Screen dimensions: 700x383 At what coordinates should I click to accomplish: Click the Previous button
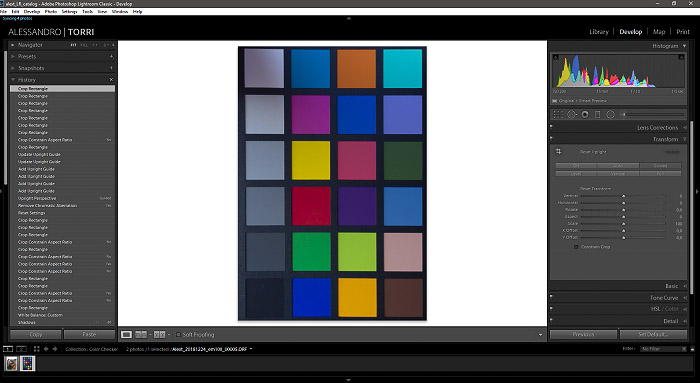coord(583,334)
